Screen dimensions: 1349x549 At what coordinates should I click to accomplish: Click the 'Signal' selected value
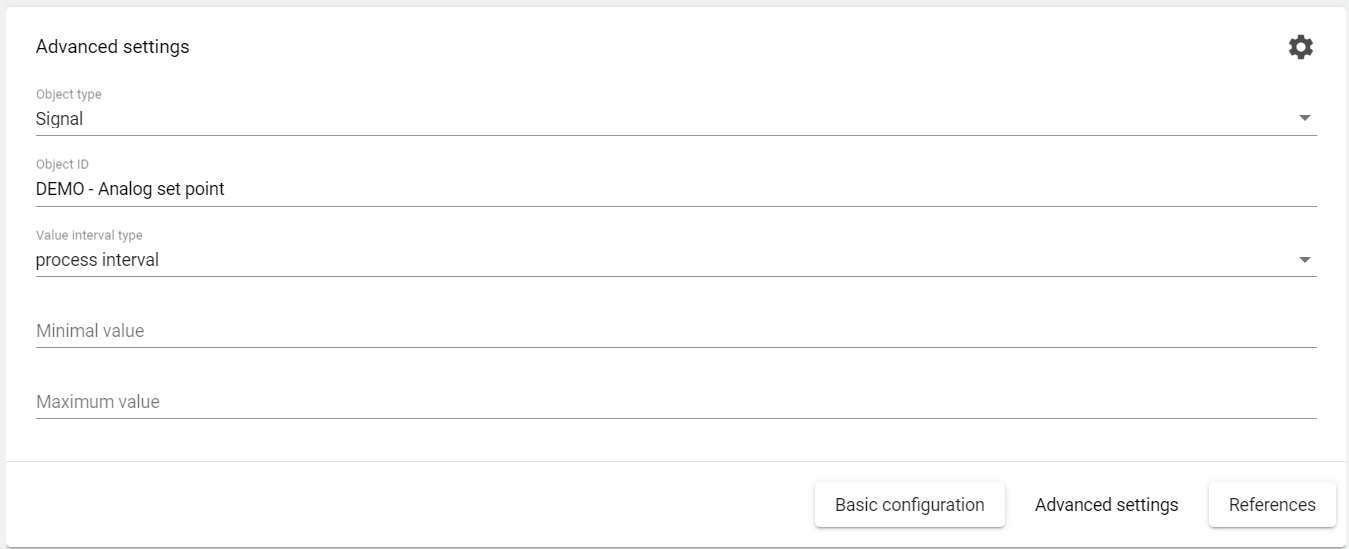(60, 119)
